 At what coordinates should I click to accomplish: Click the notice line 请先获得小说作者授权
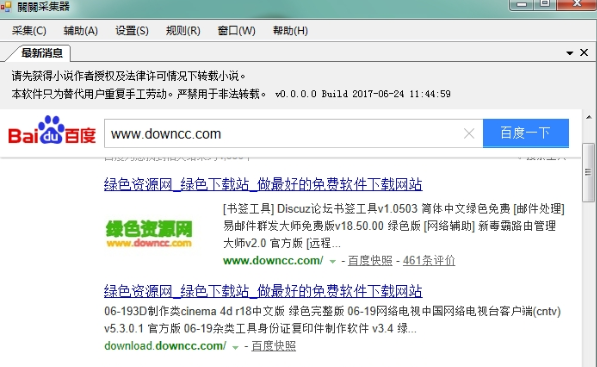click(128, 76)
